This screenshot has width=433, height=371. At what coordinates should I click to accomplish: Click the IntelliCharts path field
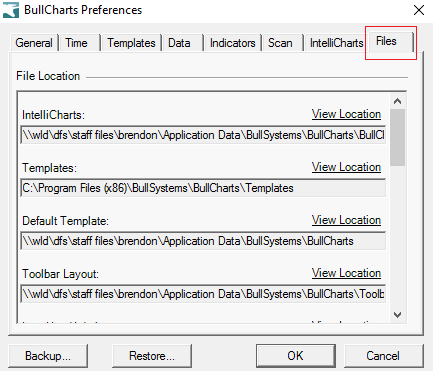(x=203, y=135)
